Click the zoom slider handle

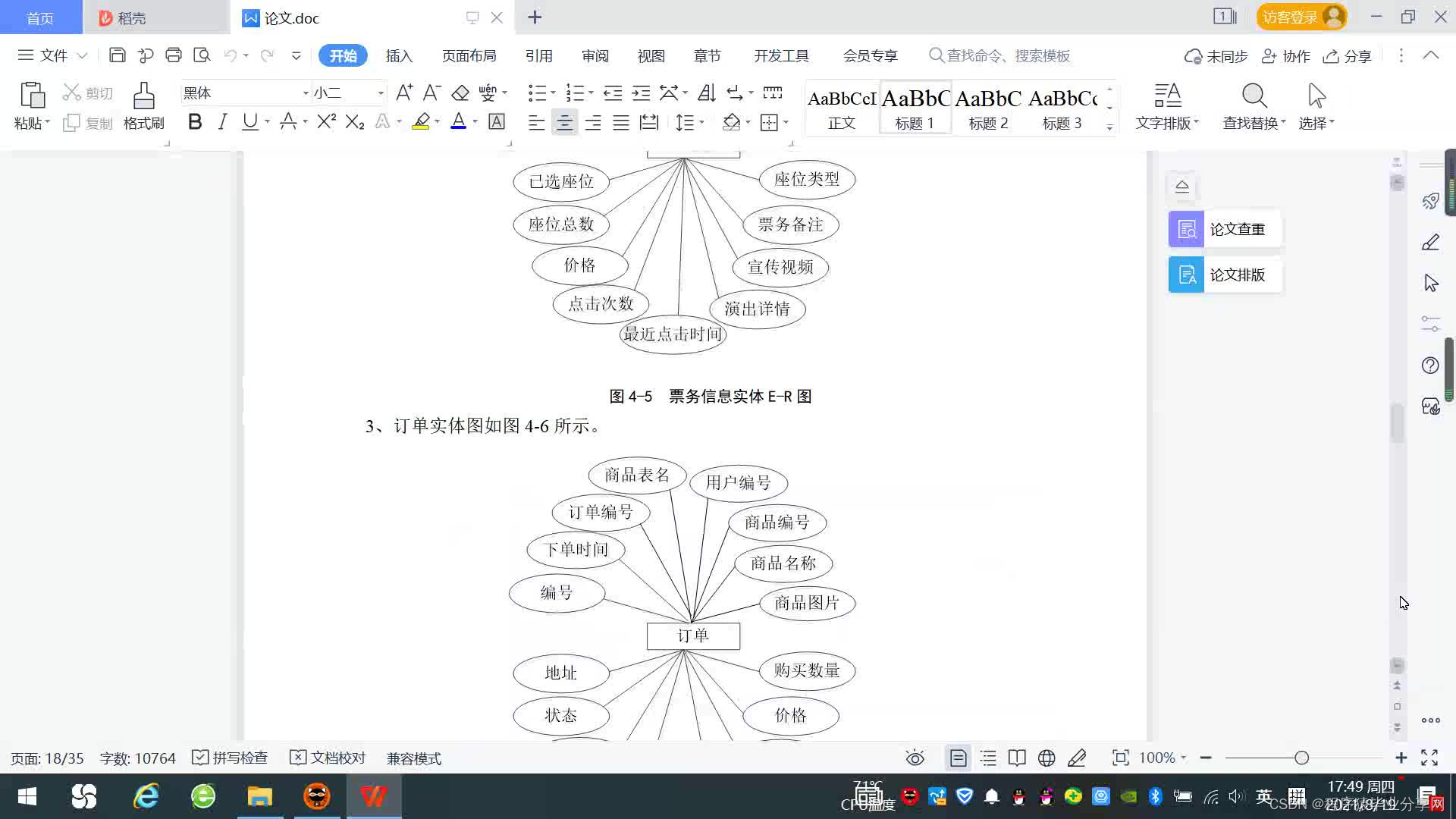[x=1302, y=758]
